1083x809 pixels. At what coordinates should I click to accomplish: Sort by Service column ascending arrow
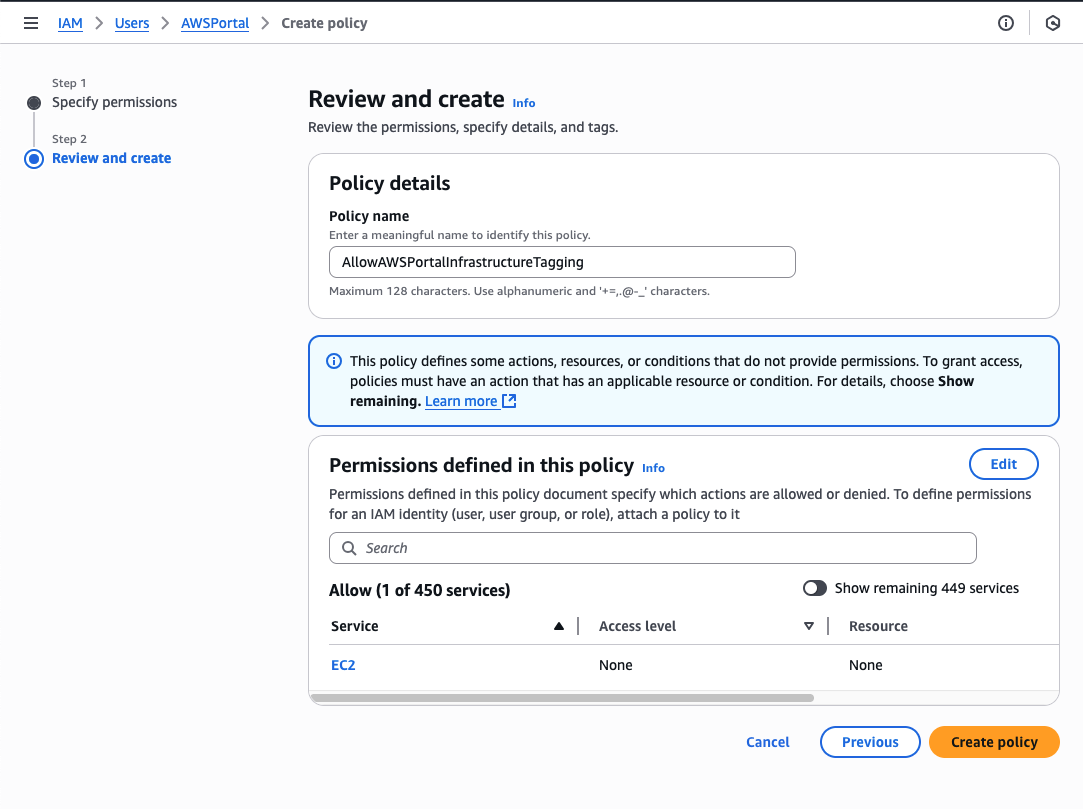[x=559, y=626]
